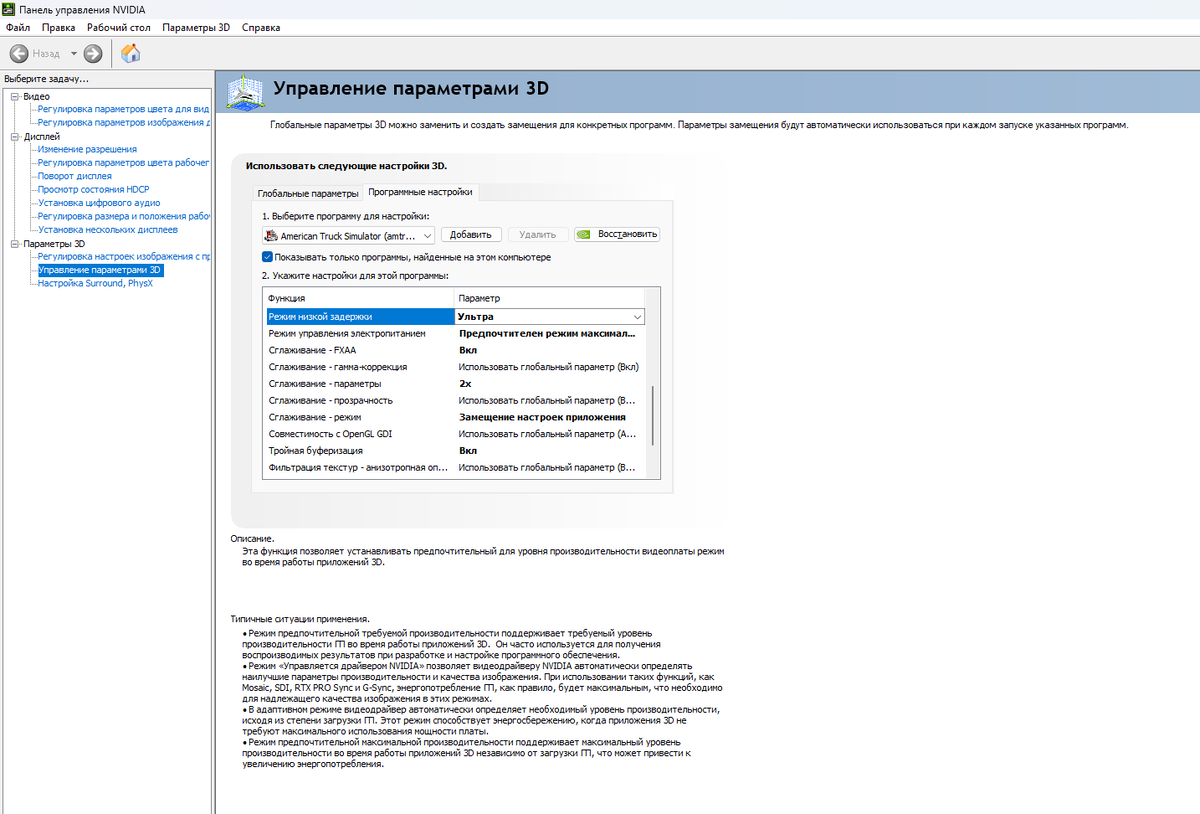1200x814 pixels.
Task: Click the 2x antialiasing value
Action: [x=465, y=384]
